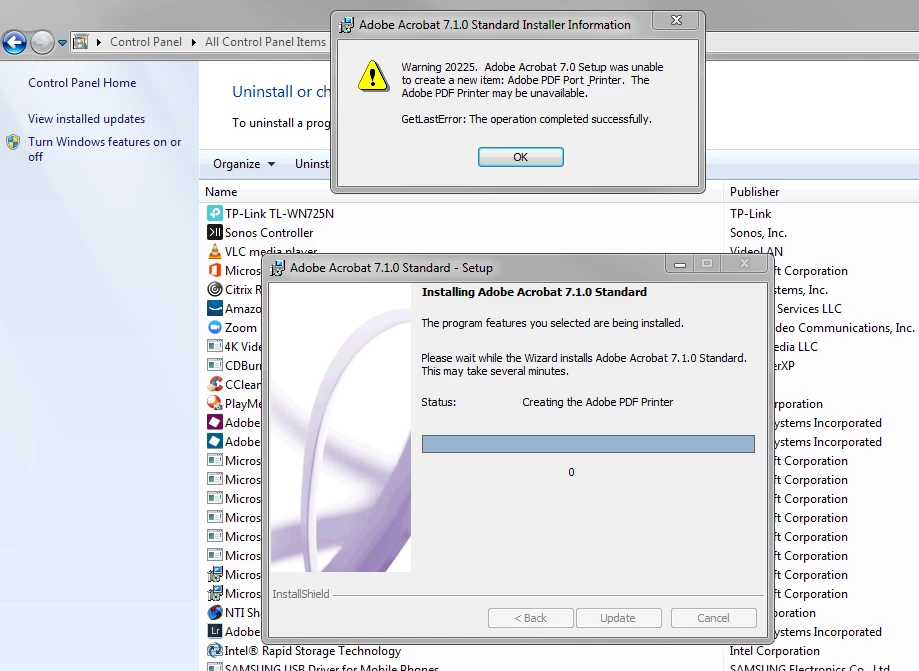Viewport: 919px width, 671px height.
Task: Select VLC media player cone icon
Action: 215,251
